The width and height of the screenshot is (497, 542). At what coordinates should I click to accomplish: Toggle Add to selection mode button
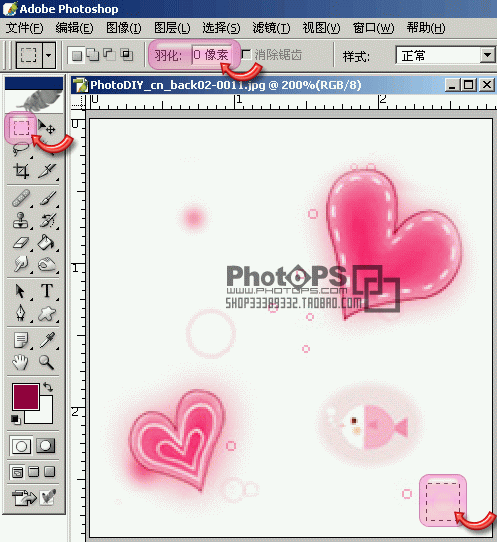(x=93, y=55)
